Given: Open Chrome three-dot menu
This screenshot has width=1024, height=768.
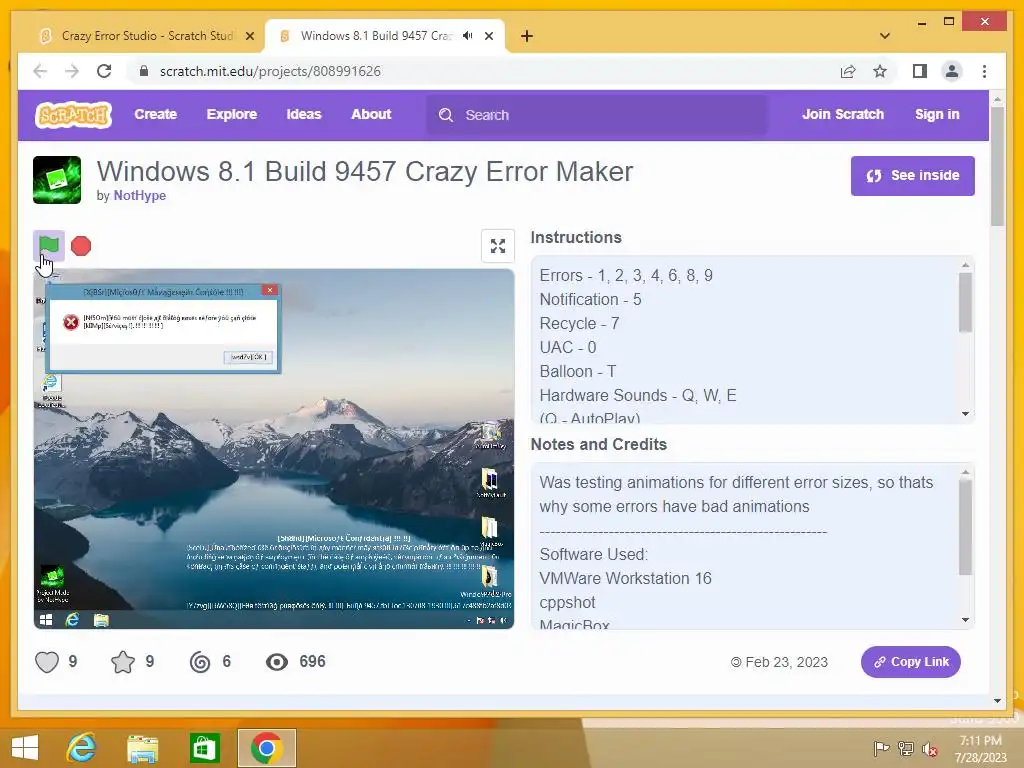Looking at the screenshot, I should point(984,71).
